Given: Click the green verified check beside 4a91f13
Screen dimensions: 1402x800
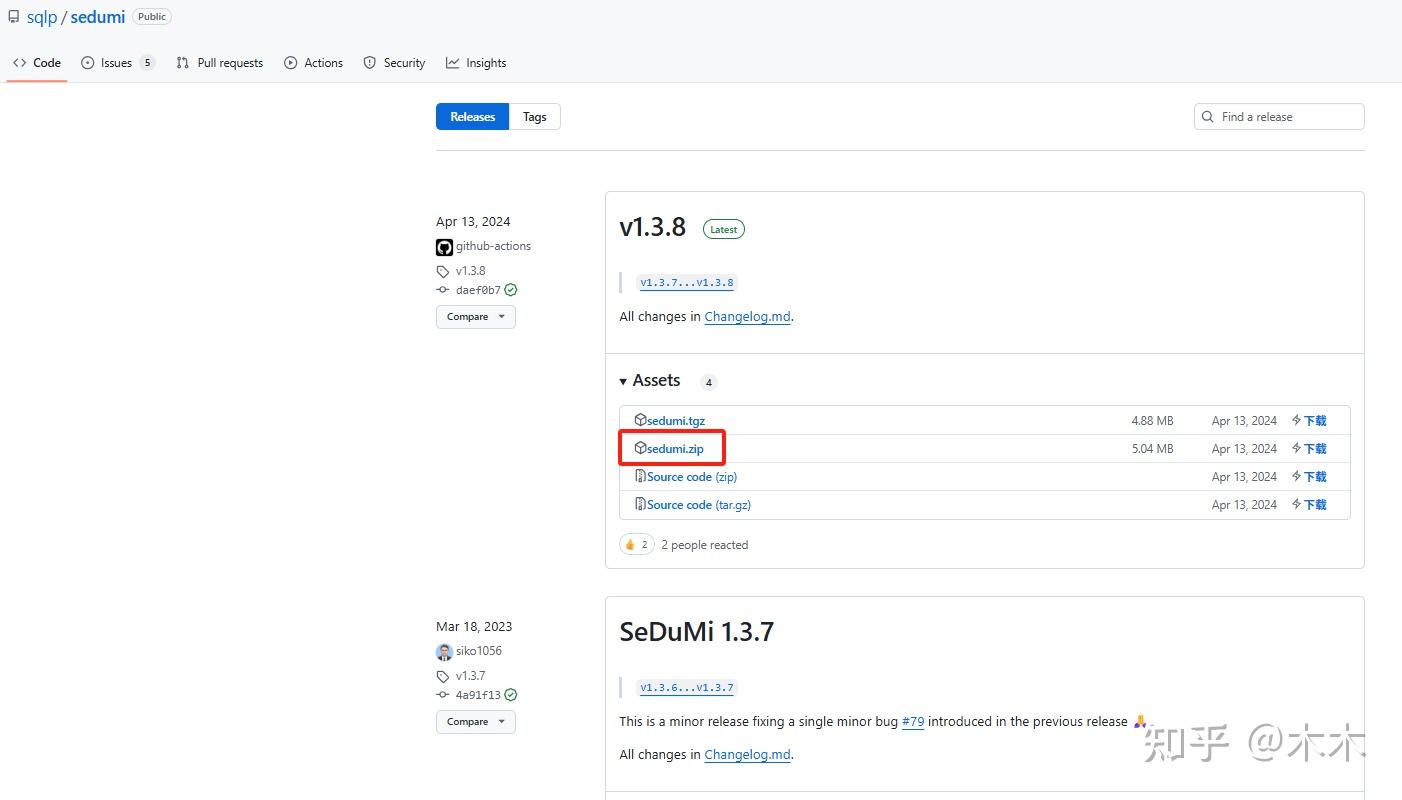Looking at the screenshot, I should coord(511,695).
